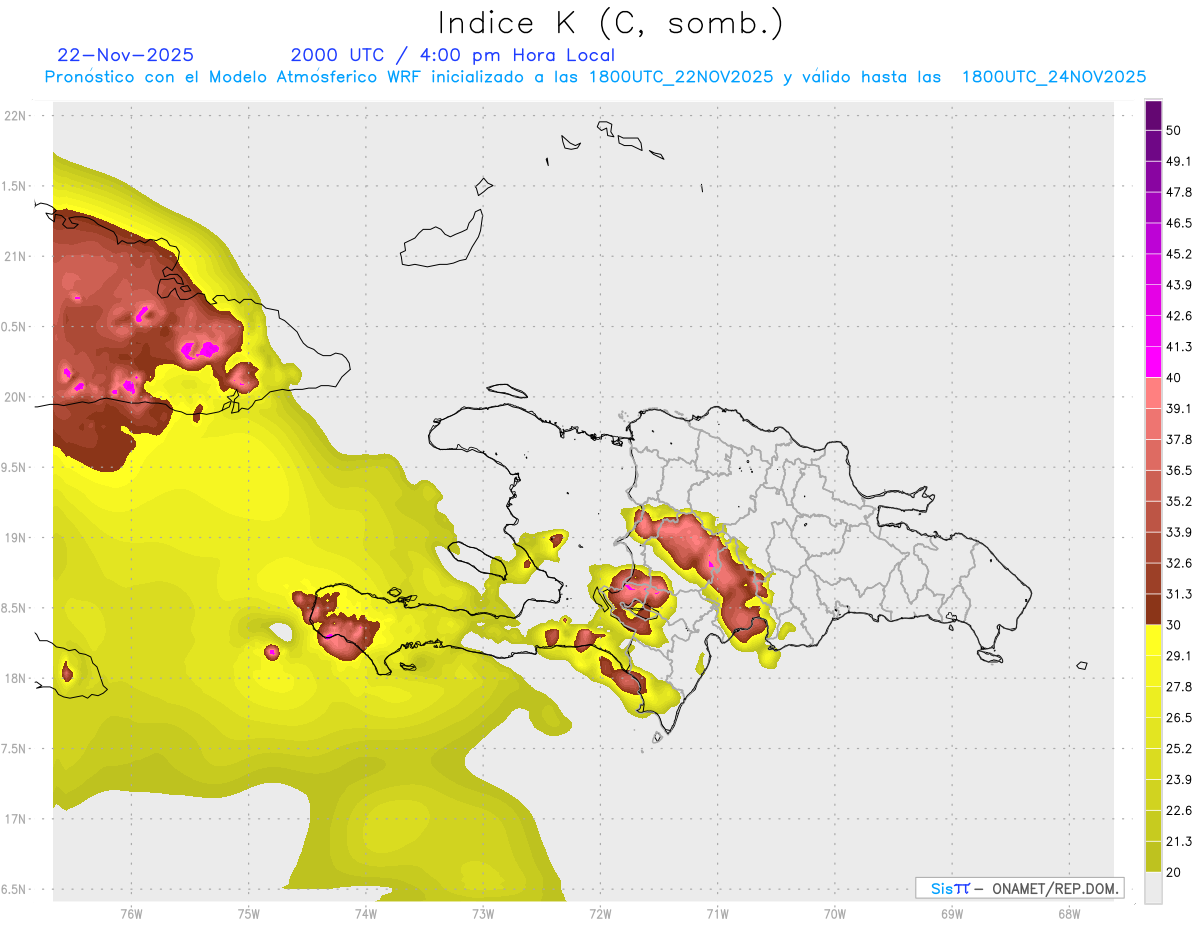Screen dimensions: 1200x927
Task: Click color bar swatch between 20 and 21.3
Action: point(1153,856)
